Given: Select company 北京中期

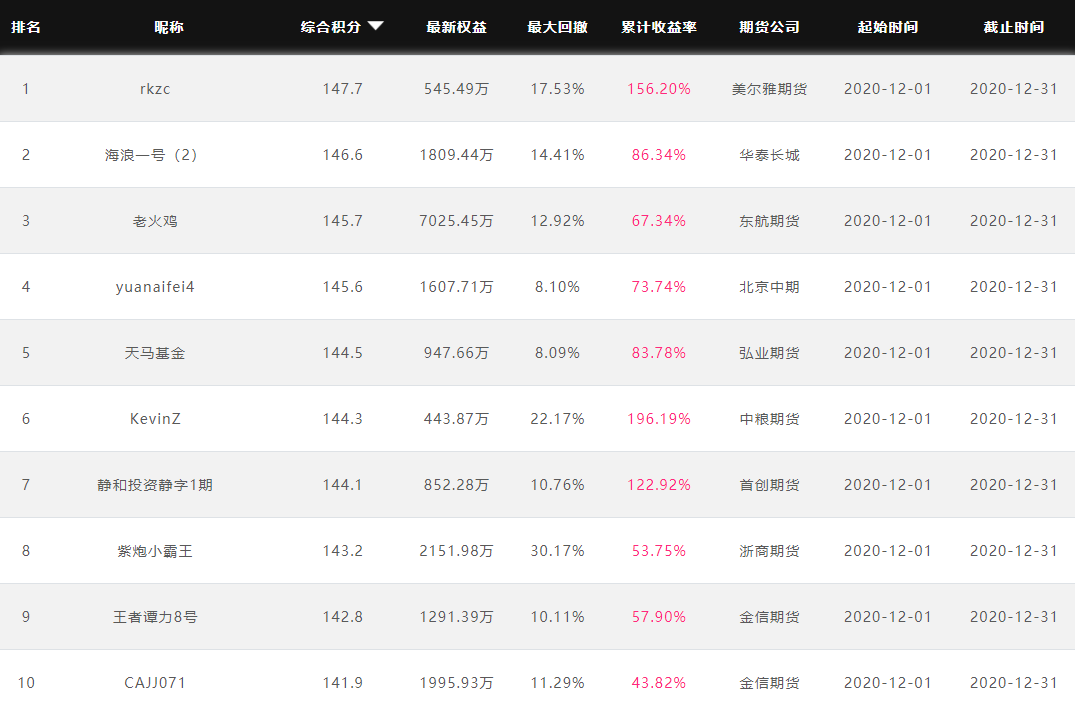Looking at the screenshot, I should pos(769,287).
